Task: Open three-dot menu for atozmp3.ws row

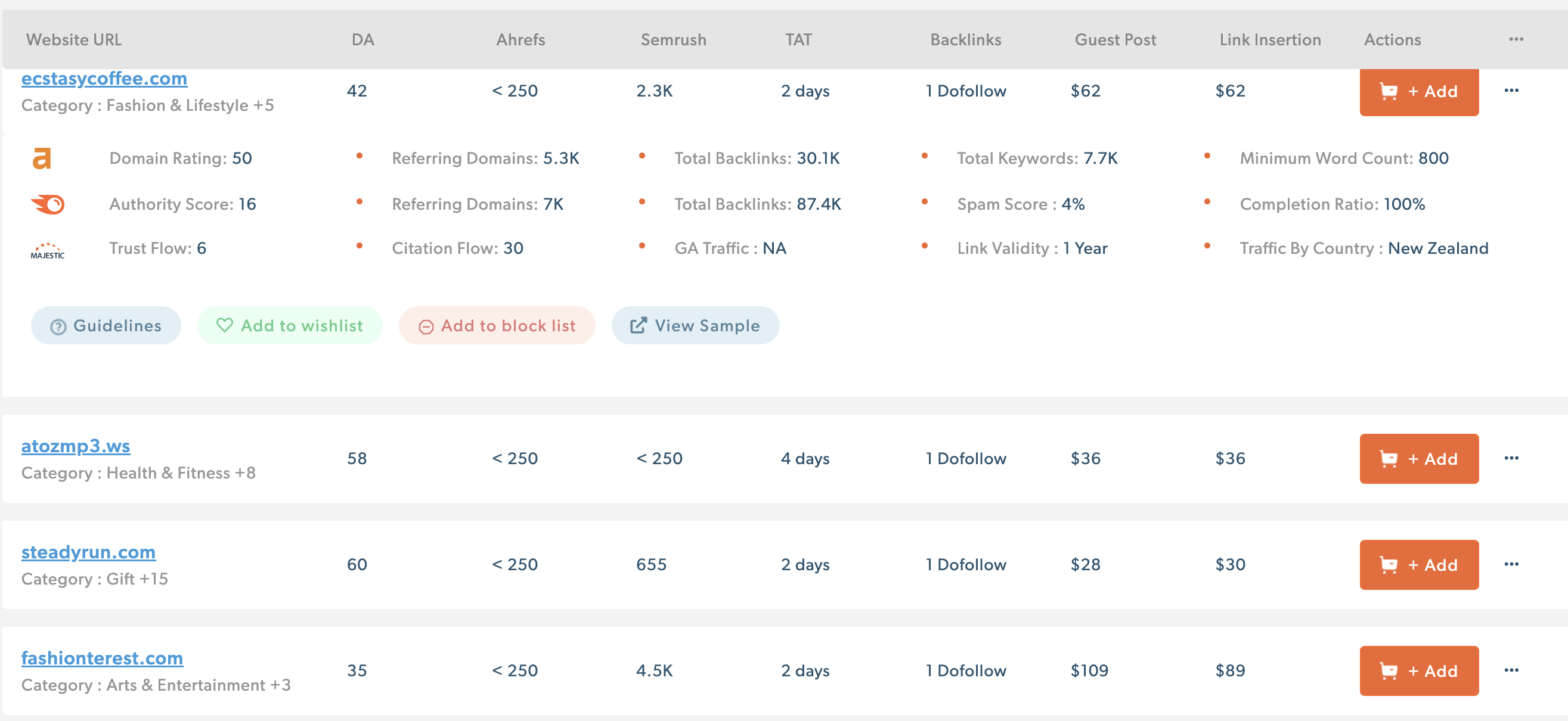Action: coord(1511,458)
